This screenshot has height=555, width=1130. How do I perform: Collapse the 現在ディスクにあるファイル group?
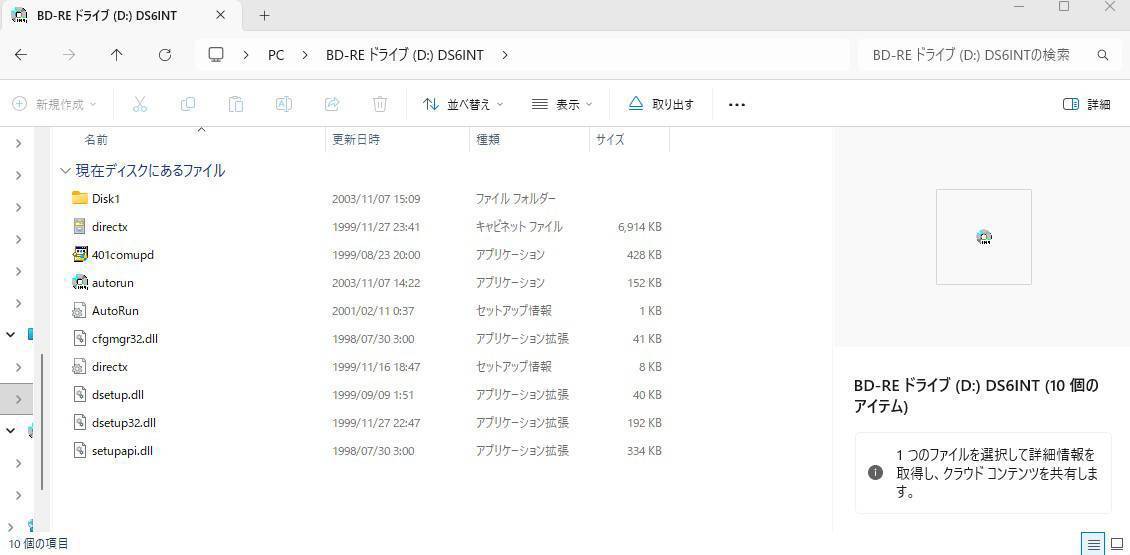[66, 171]
